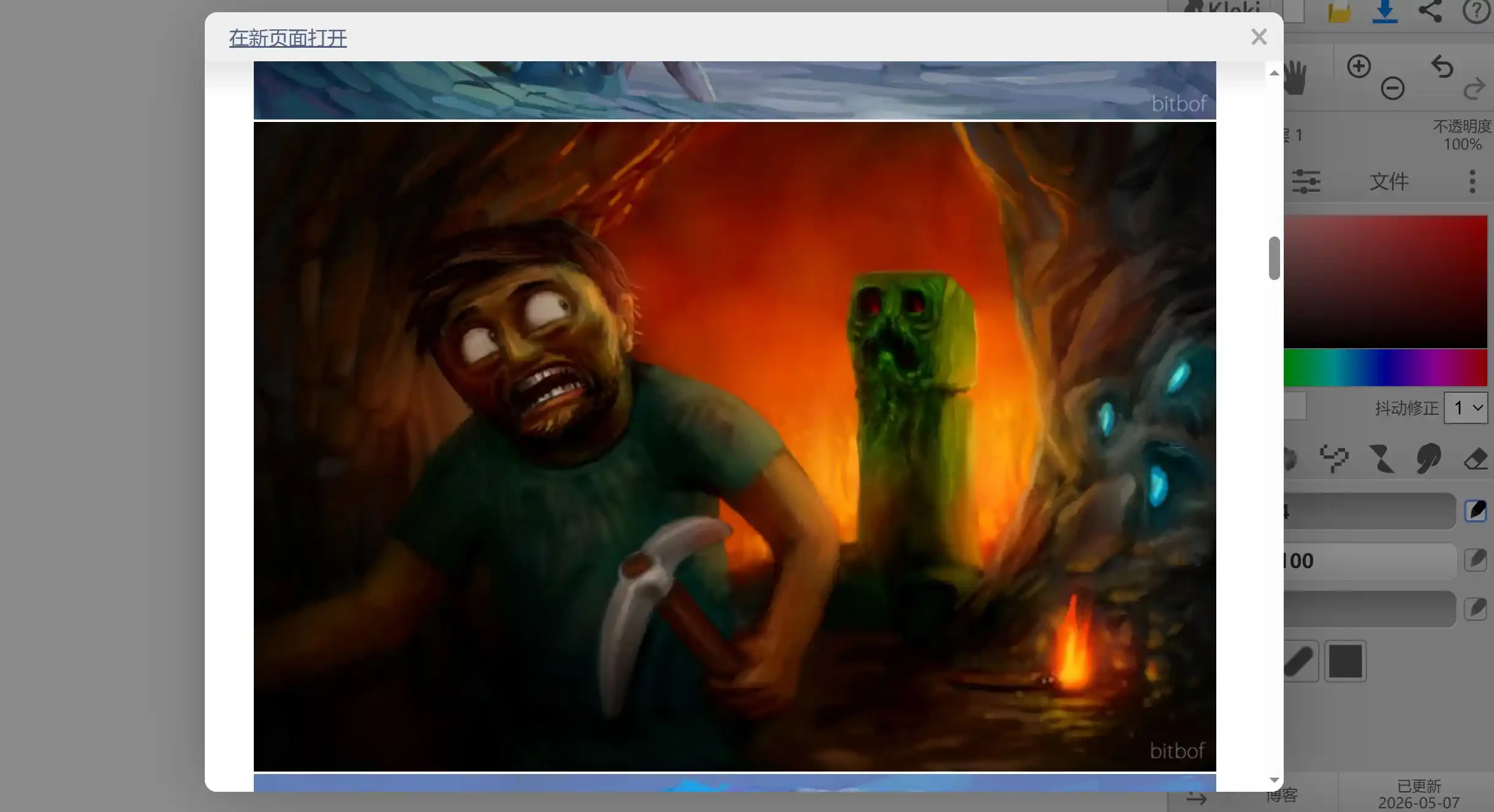Toggle pen pressure for brush size
The width and height of the screenshot is (1494, 812).
pyautogui.click(x=1475, y=510)
